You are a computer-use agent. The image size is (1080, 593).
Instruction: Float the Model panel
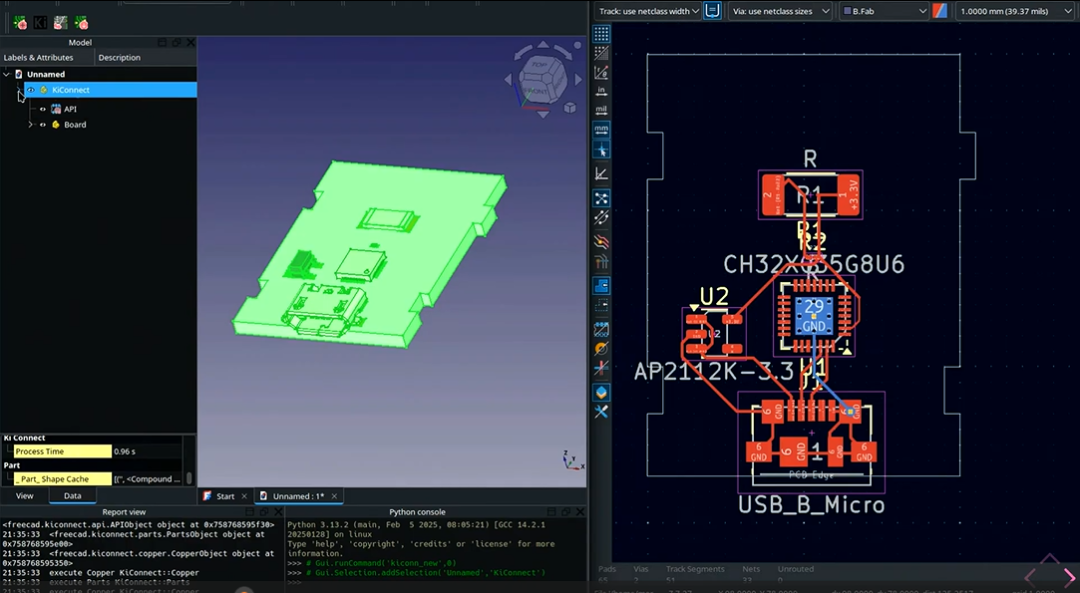[x=176, y=42]
